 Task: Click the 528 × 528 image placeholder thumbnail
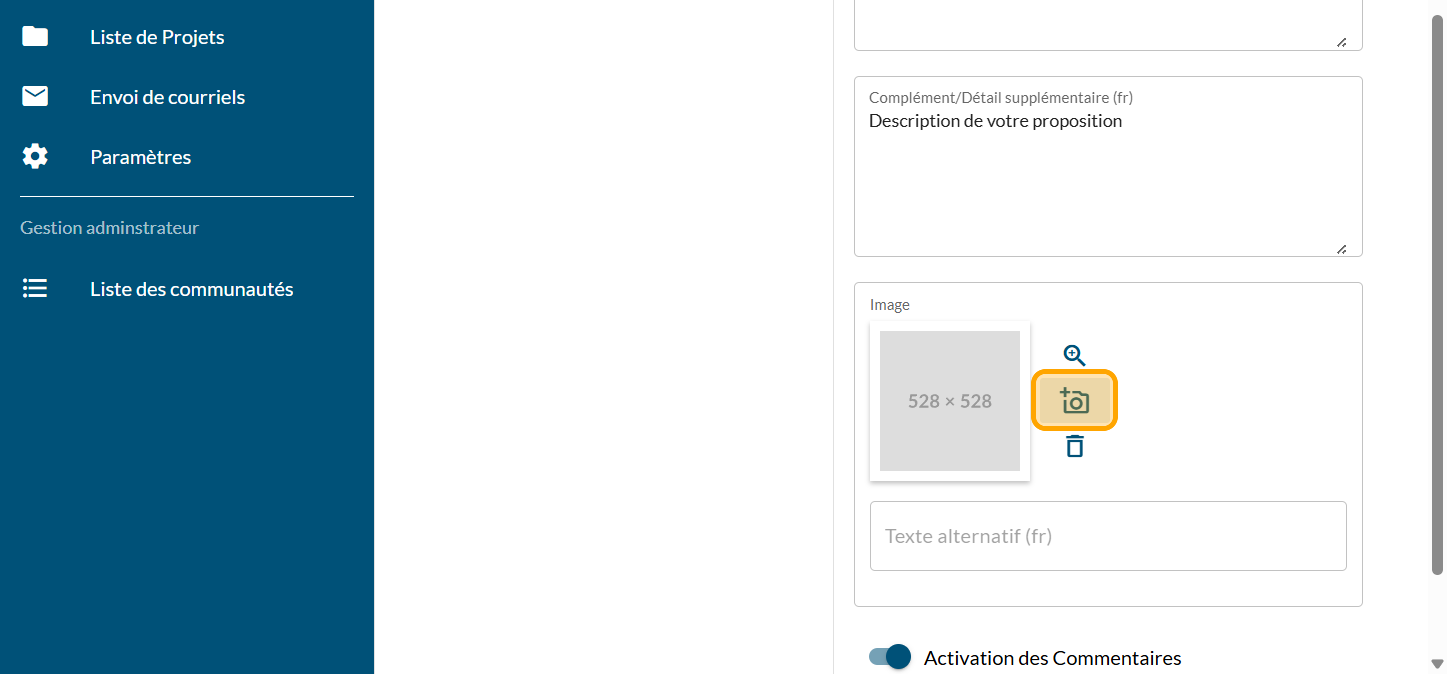coord(949,401)
